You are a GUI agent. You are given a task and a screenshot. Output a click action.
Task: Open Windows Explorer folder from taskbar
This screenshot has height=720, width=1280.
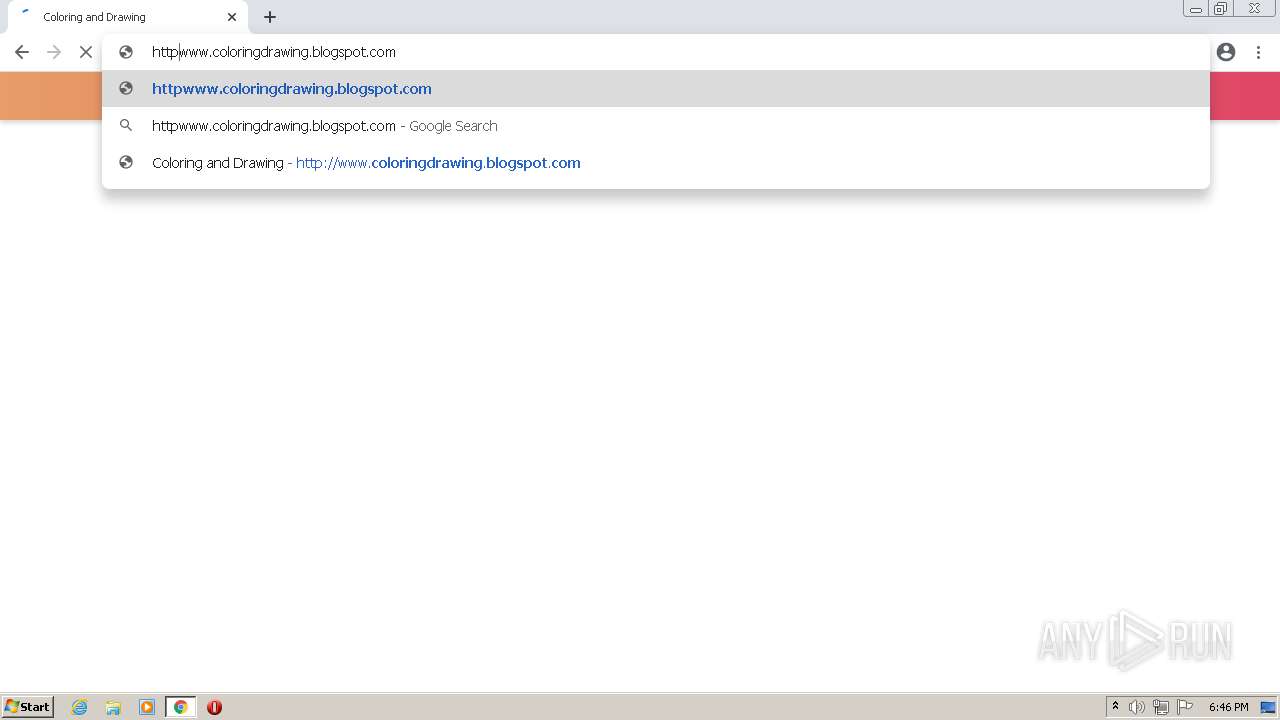pyautogui.click(x=113, y=707)
